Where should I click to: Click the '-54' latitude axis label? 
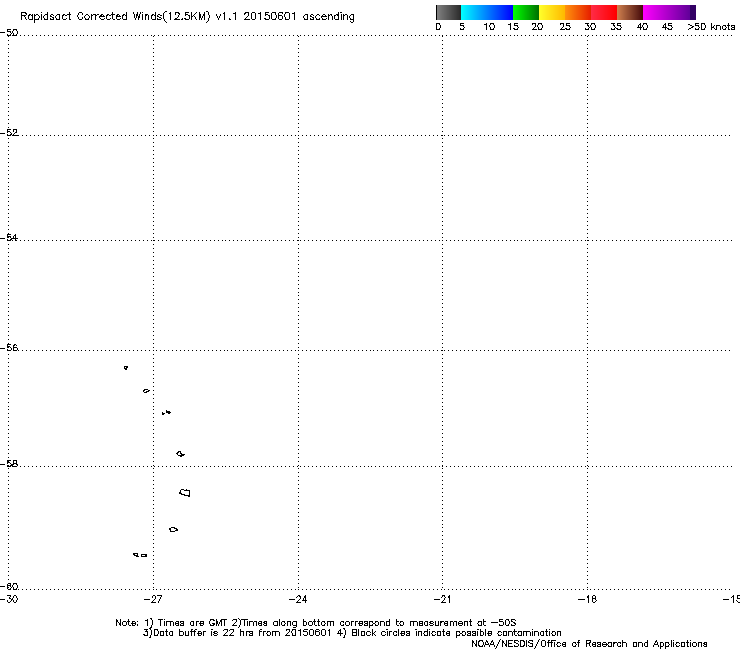point(9,237)
